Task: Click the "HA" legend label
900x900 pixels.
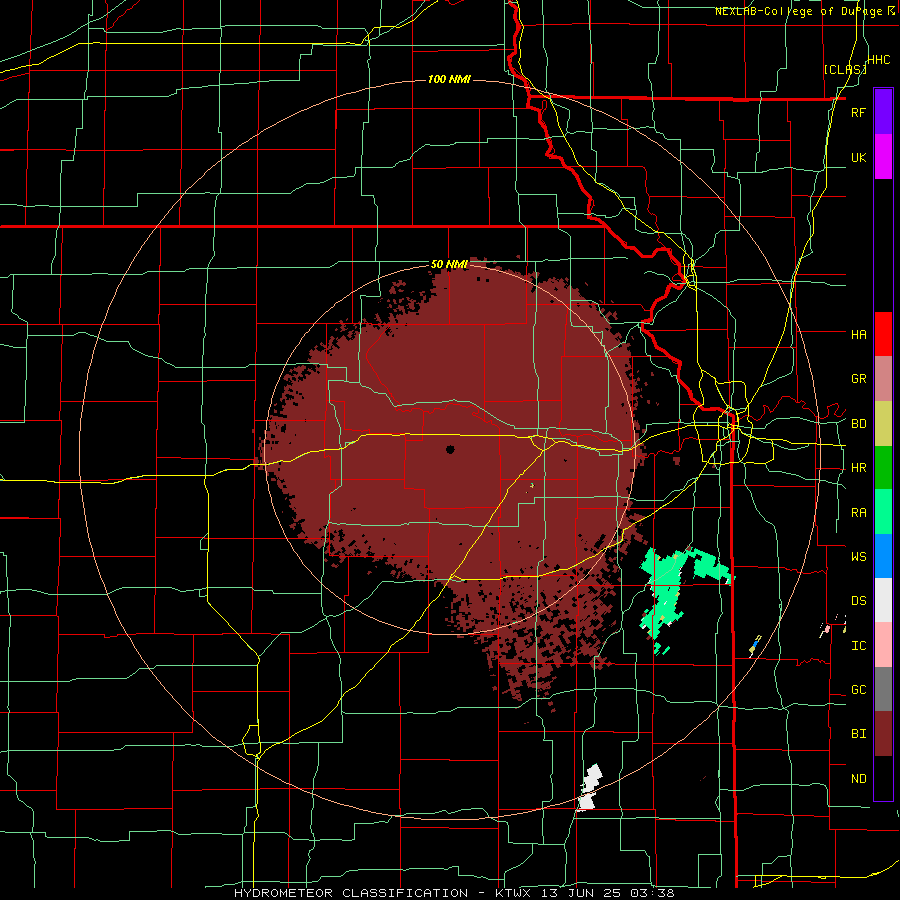Action: pyautogui.click(x=858, y=334)
